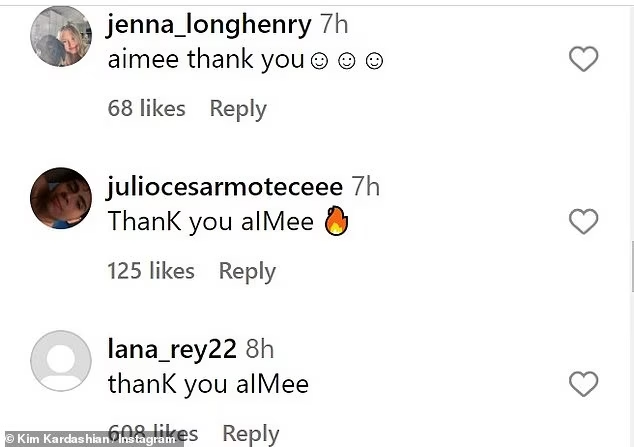The width and height of the screenshot is (634, 447).
Task: Open the 608 likes count
Action: 151,432
